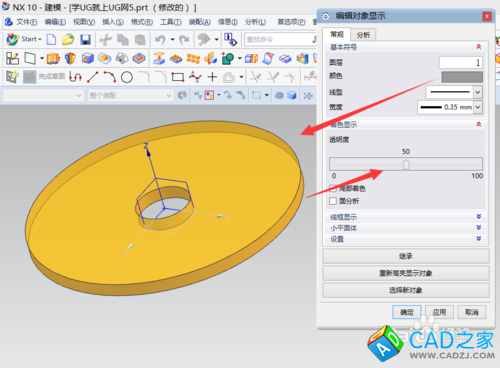Click the 应用 button
Screen dimensions: 500x368
click(439, 312)
